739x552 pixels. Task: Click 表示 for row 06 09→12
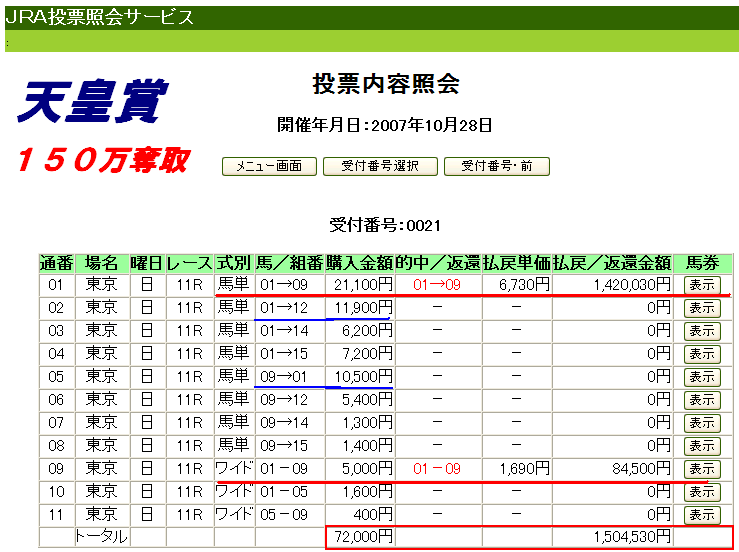pos(702,400)
